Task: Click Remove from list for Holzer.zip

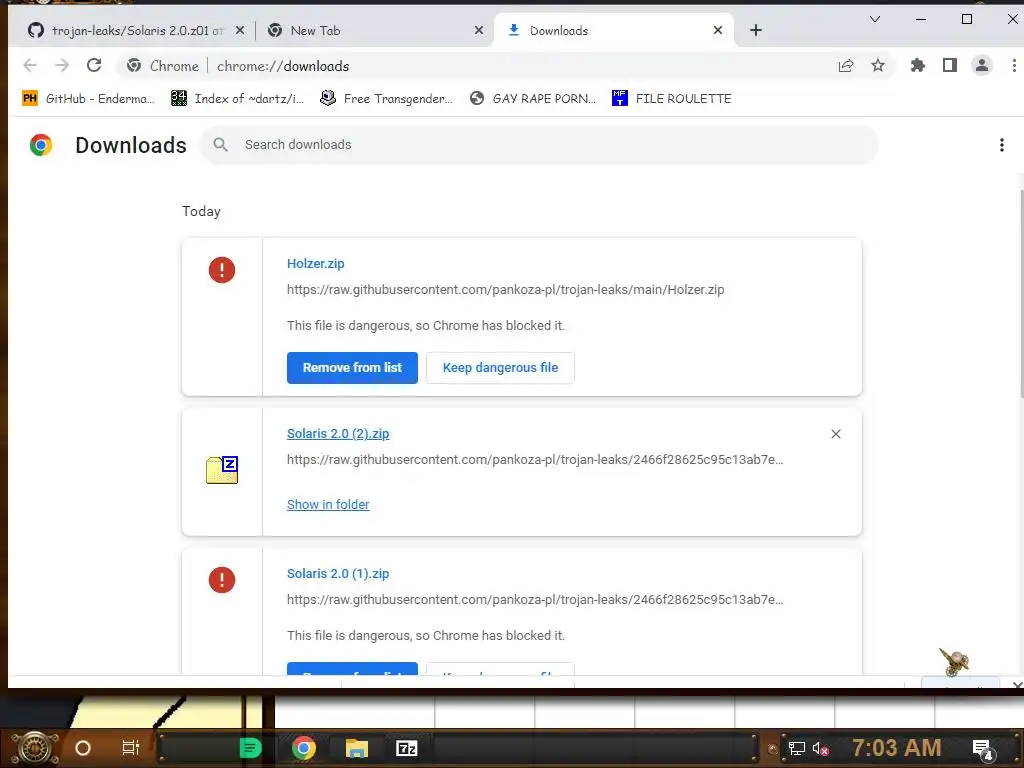Action: [352, 368]
